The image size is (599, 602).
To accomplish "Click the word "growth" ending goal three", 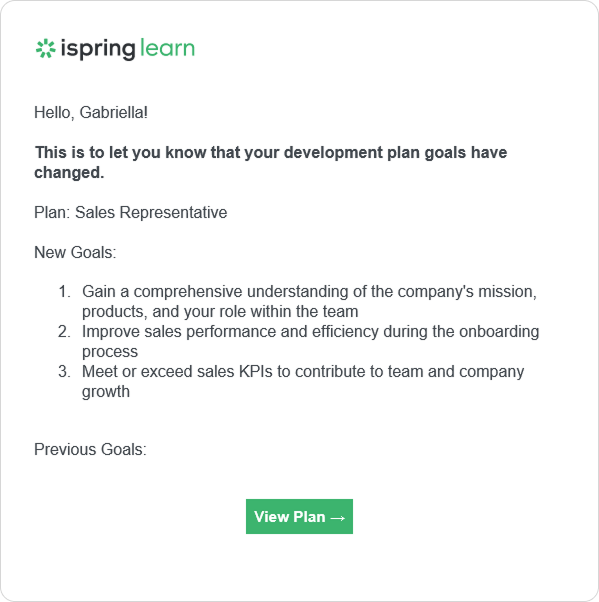I will click(106, 392).
